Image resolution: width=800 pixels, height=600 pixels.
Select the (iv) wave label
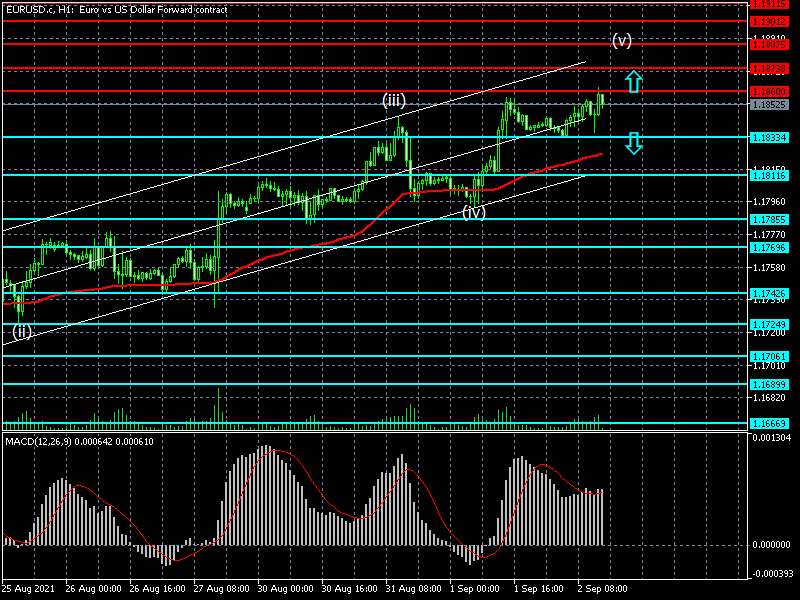click(x=474, y=211)
